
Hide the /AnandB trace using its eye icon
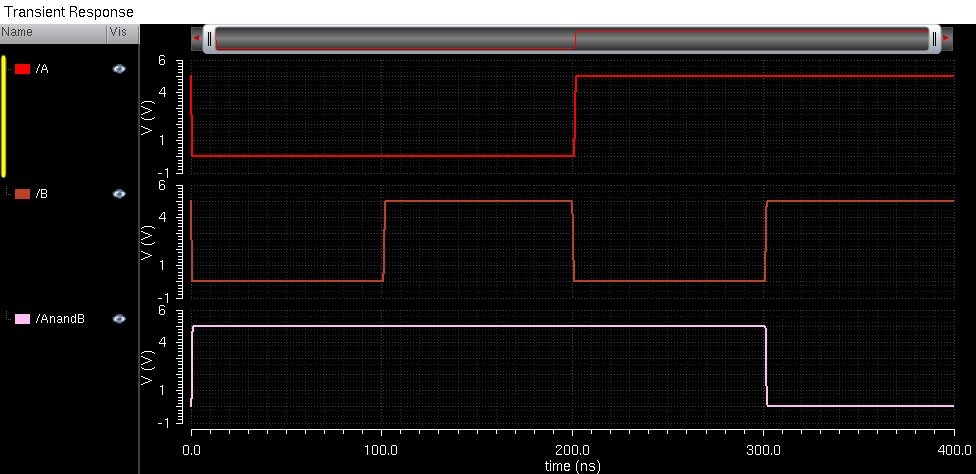(119, 319)
